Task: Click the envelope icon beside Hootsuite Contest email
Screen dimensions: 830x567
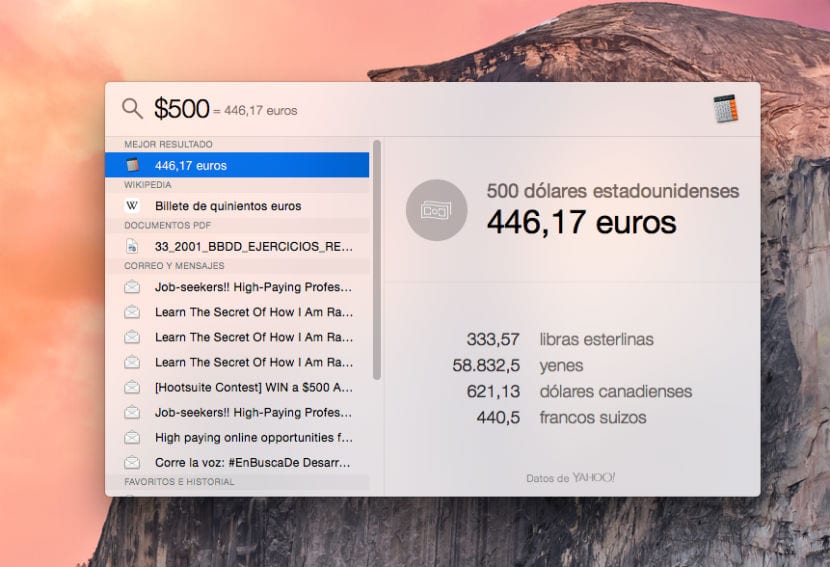Action: pos(132,387)
